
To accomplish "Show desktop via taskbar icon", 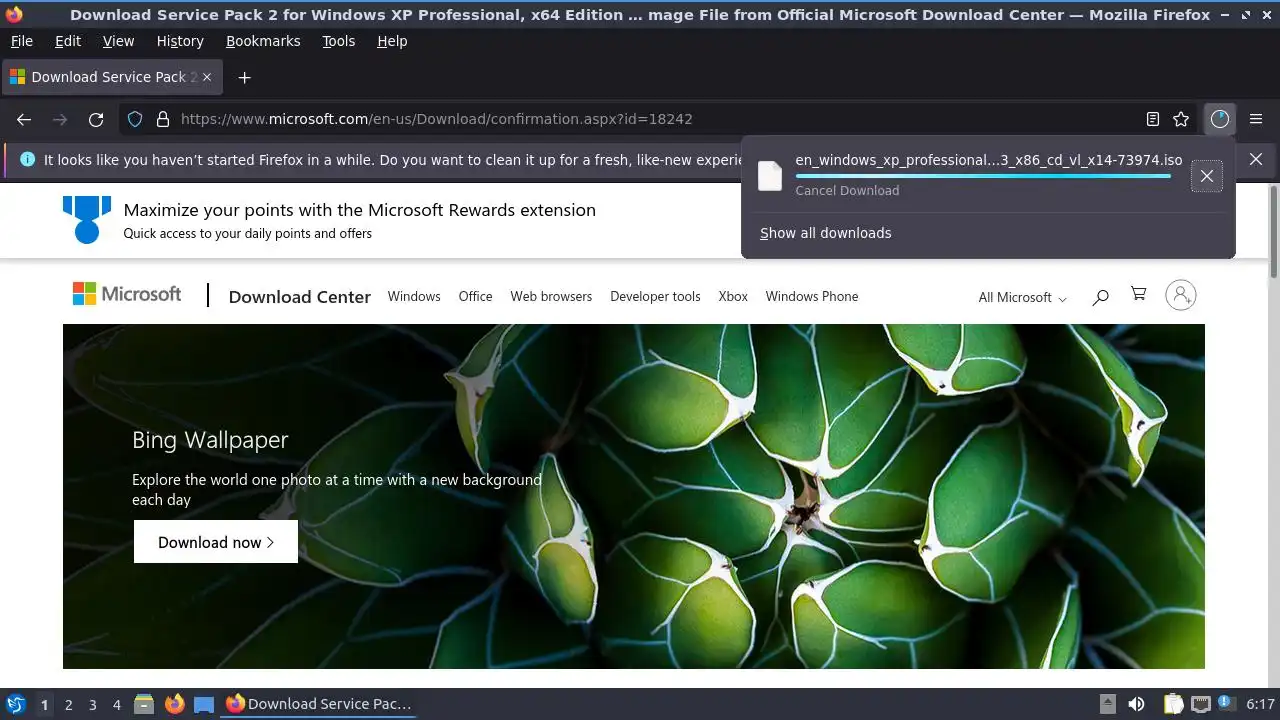I will tap(204, 704).
